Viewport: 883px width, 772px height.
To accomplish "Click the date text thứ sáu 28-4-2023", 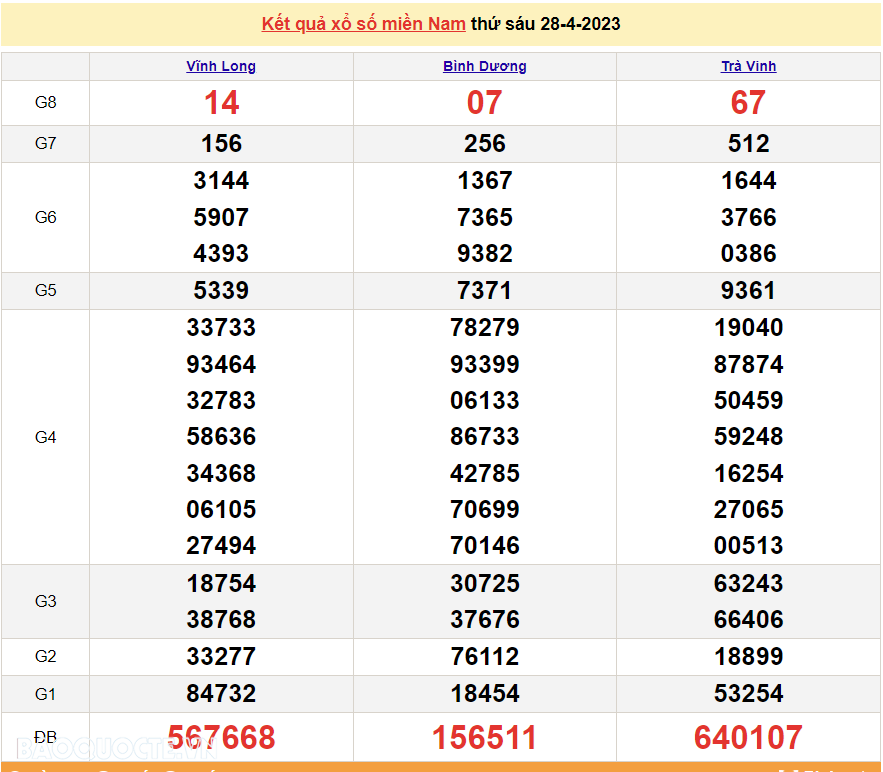I will (x=546, y=24).
